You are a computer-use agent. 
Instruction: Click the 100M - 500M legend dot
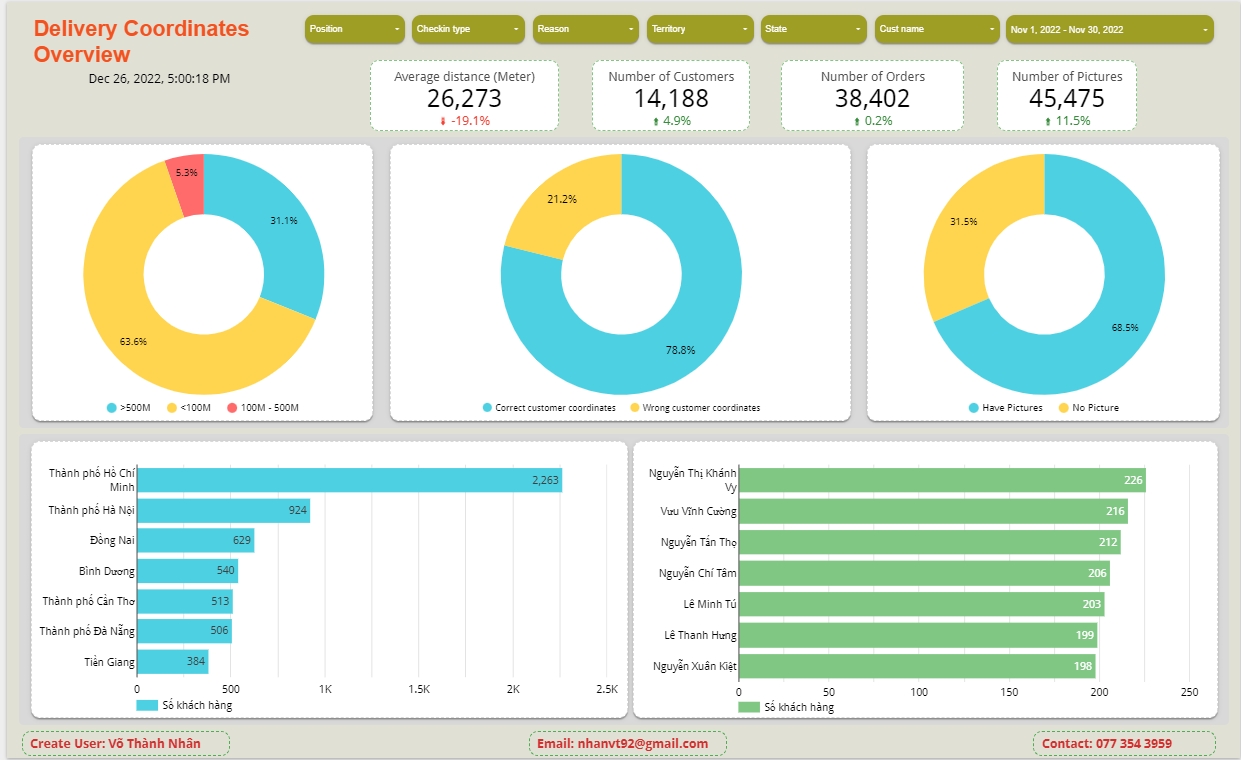pos(232,408)
